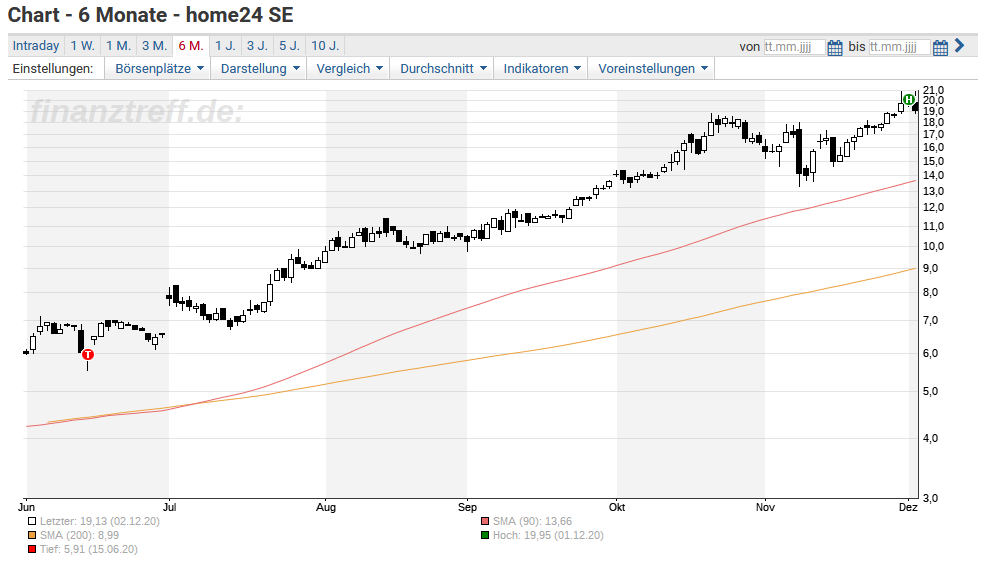The height and width of the screenshot is (565, 987).
Task: Click the salmon SMA (90) legend swatch
Action: [x=485, y=521]
